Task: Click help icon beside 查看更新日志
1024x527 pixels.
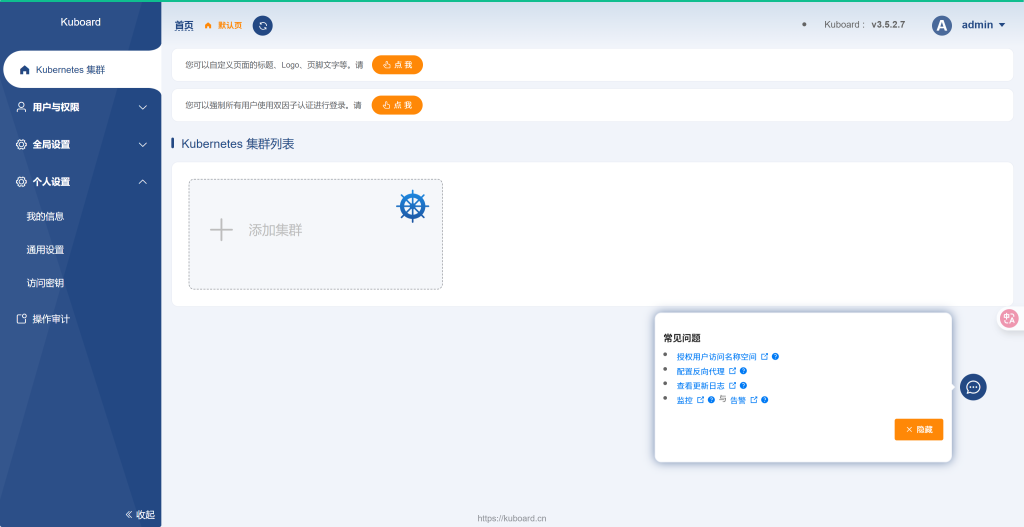Action: [743, 385]
